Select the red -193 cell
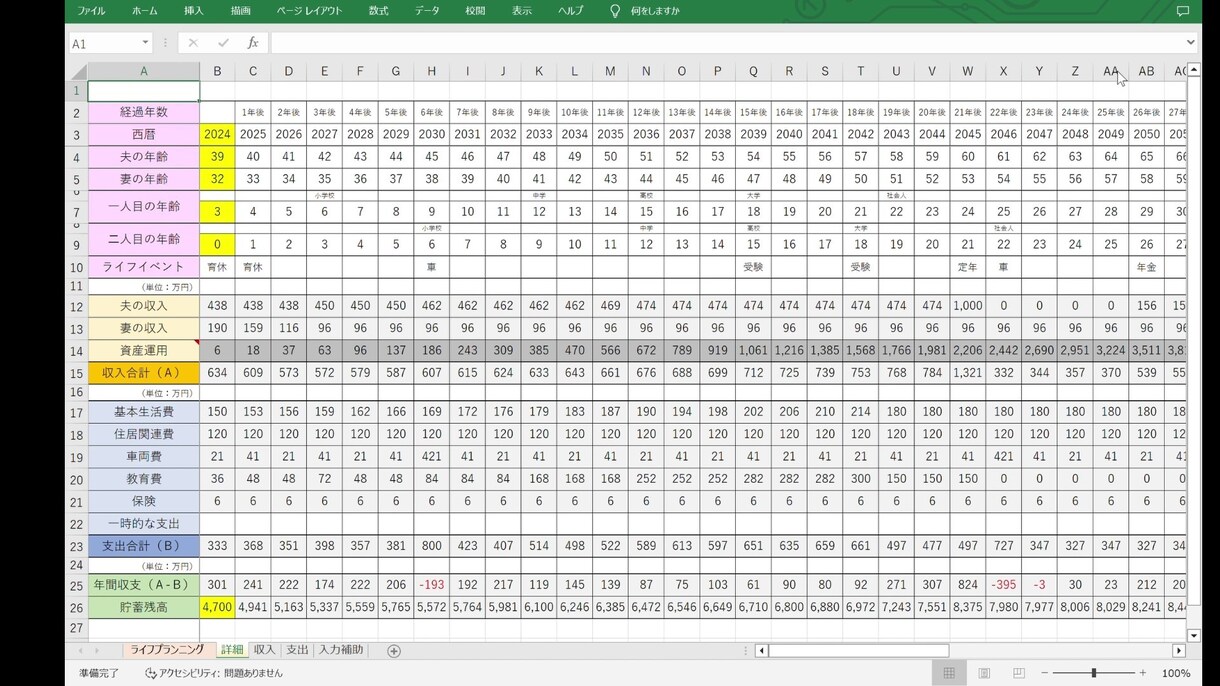Screen dimensions: 1220x686 click(431, 584)
